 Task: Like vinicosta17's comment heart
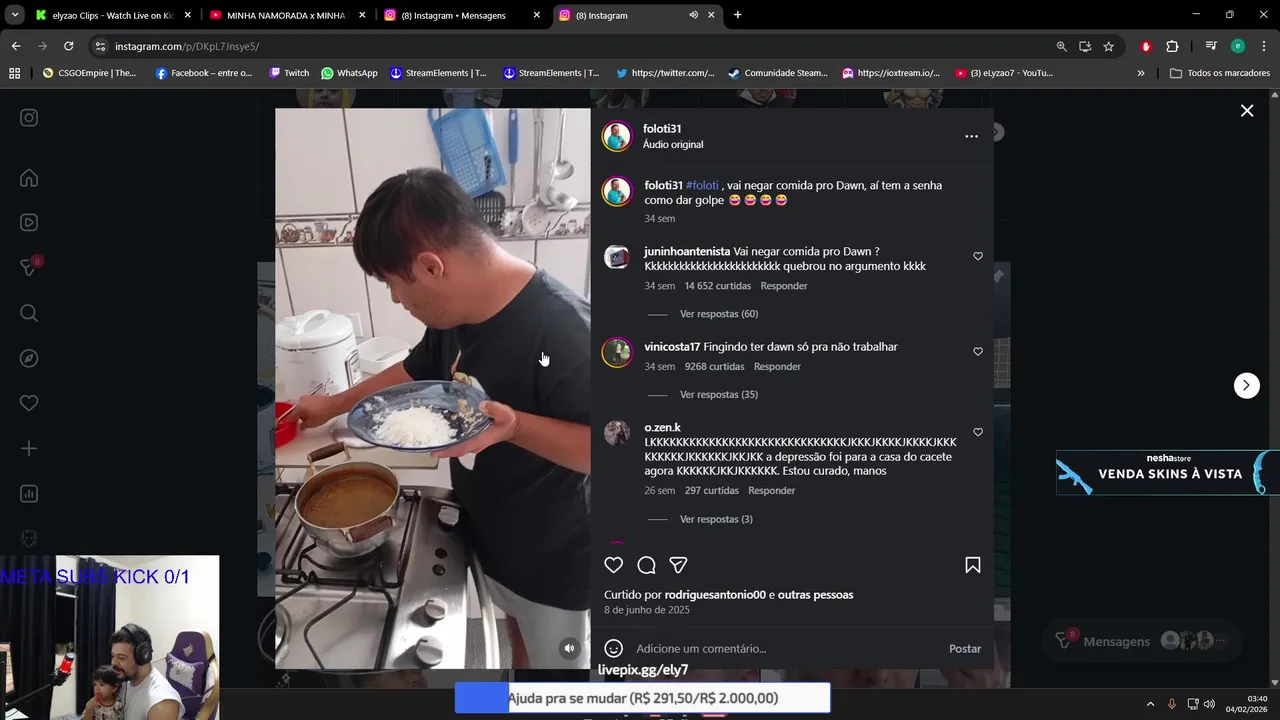click(978, 351)
